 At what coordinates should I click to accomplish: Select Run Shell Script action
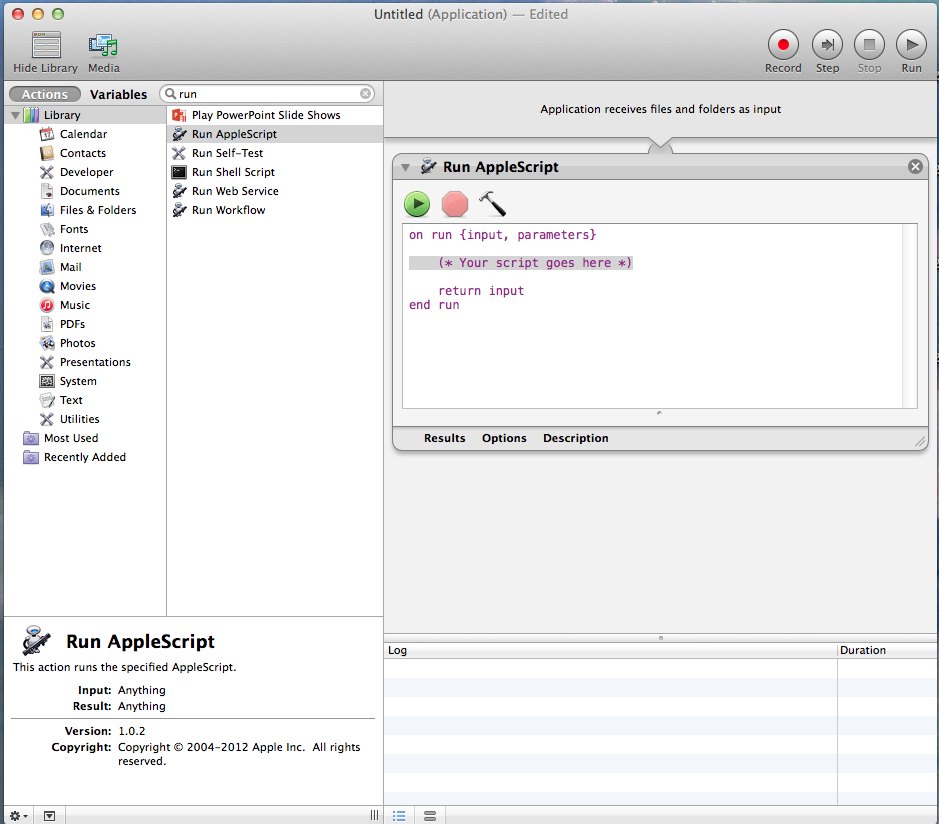233,172
